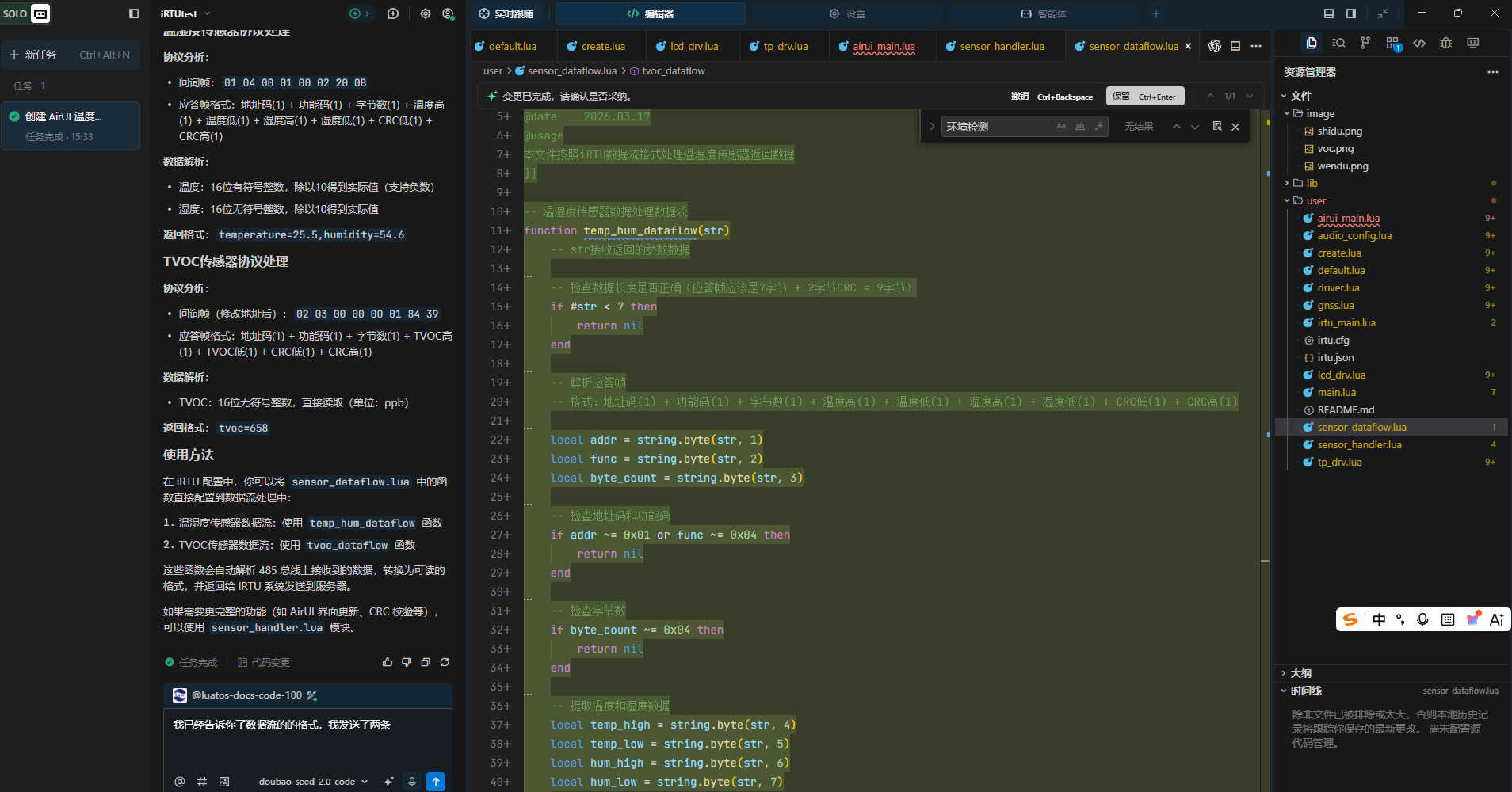This screenshot has width=1512, height=792.
Task: Create a 新任务 new task
Action: [x=71, y=55]
